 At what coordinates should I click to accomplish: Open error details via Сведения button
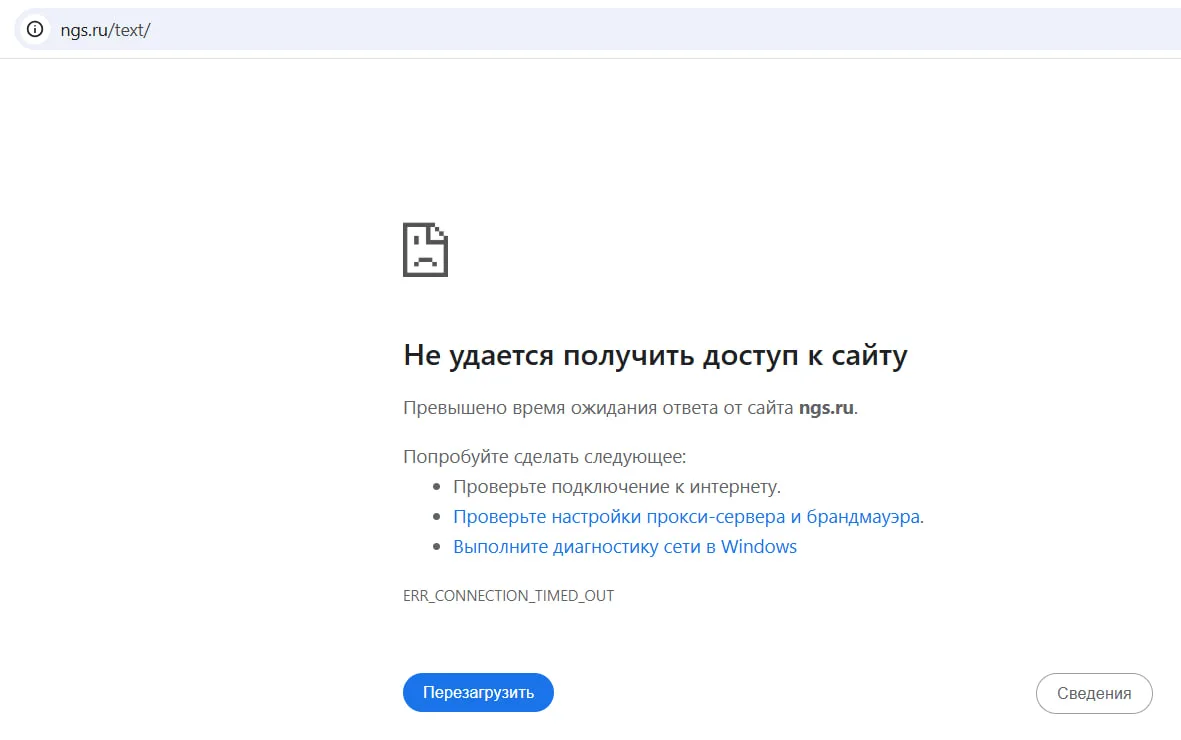pyautogui.click(x=1094, y=693)
